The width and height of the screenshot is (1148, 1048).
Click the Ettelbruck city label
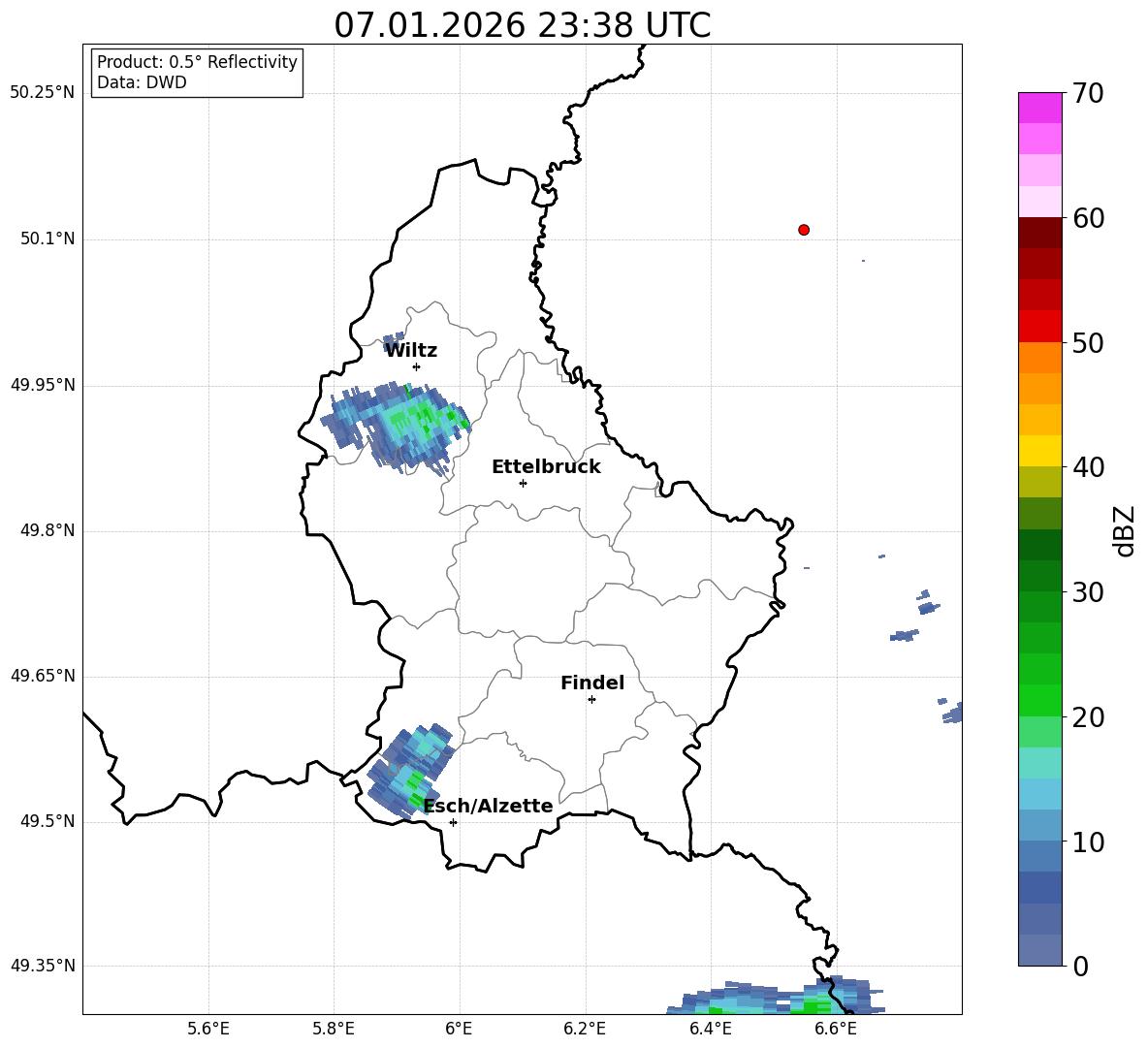click(x=546, y=467)
